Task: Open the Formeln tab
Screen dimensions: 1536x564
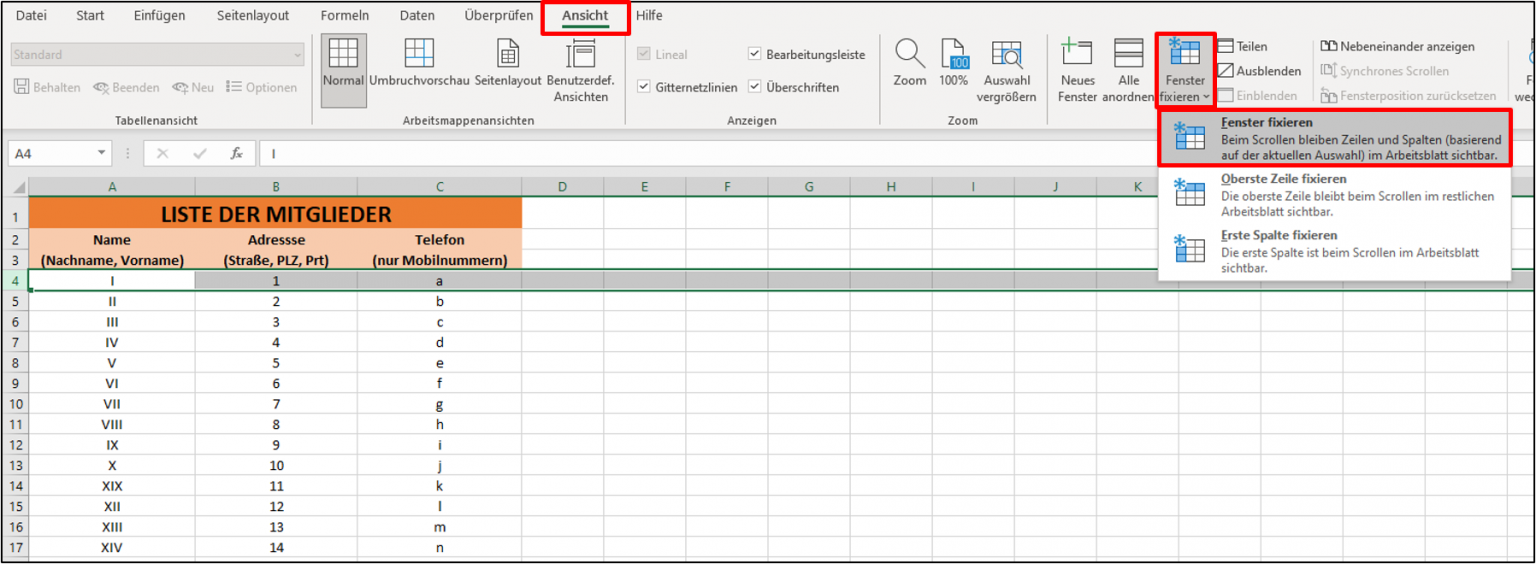Action: 345,16
